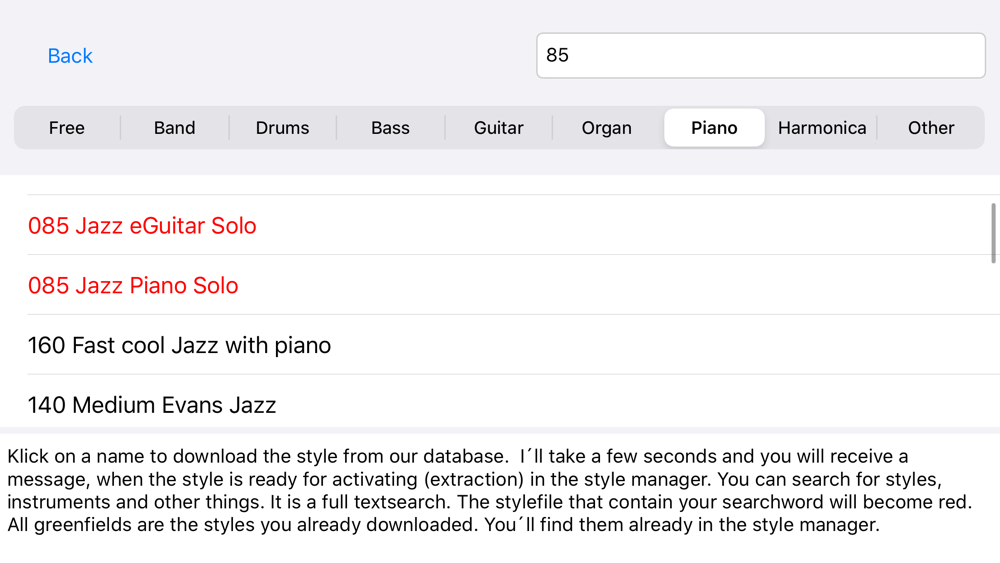Select the Free category tab
The height and width of the screenshot is (563, 1000).
coord(67,128)
